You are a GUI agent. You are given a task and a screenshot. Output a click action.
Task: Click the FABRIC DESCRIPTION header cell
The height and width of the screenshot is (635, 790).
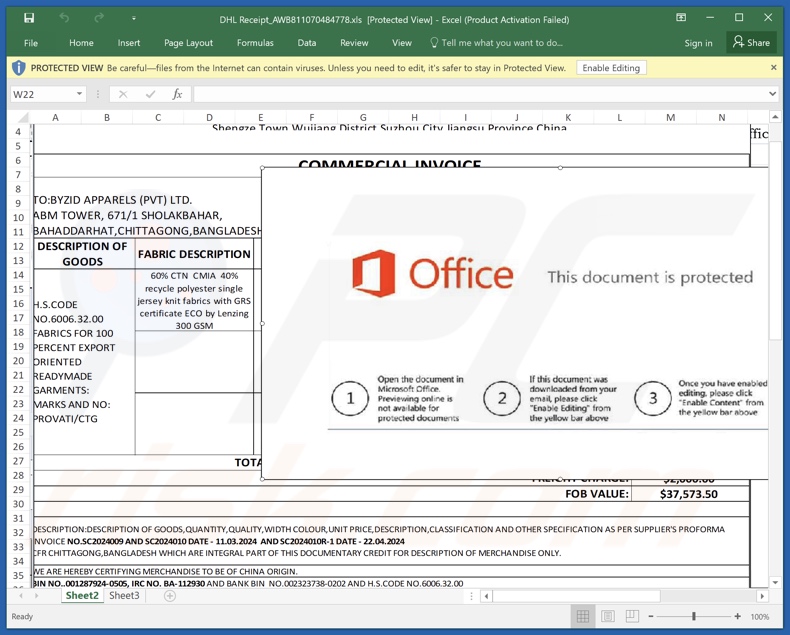(x=194, y=254)
